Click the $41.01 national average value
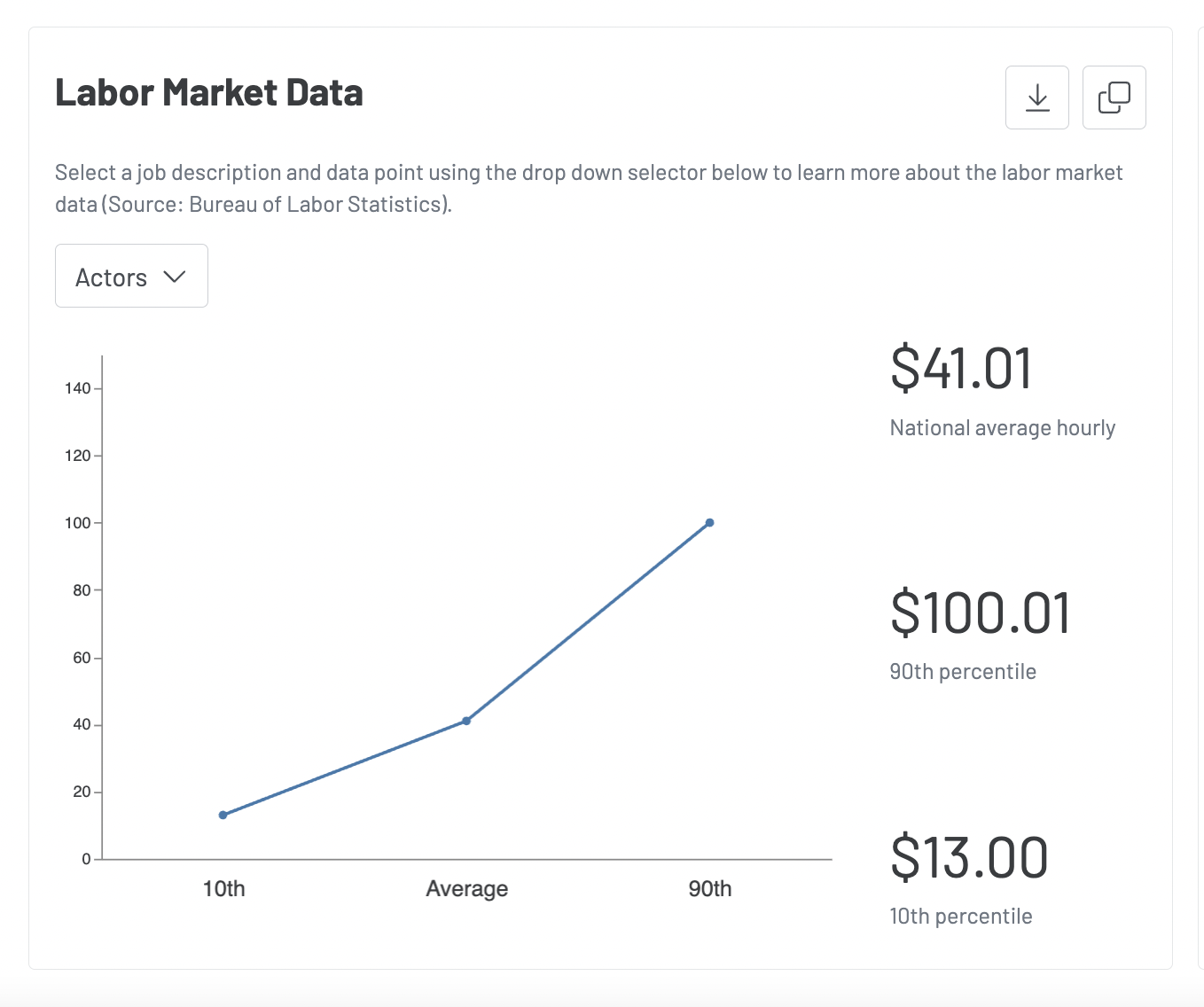Image resolution: width=1204 pixels, height=1007 pixels. (x=961, y=368)
